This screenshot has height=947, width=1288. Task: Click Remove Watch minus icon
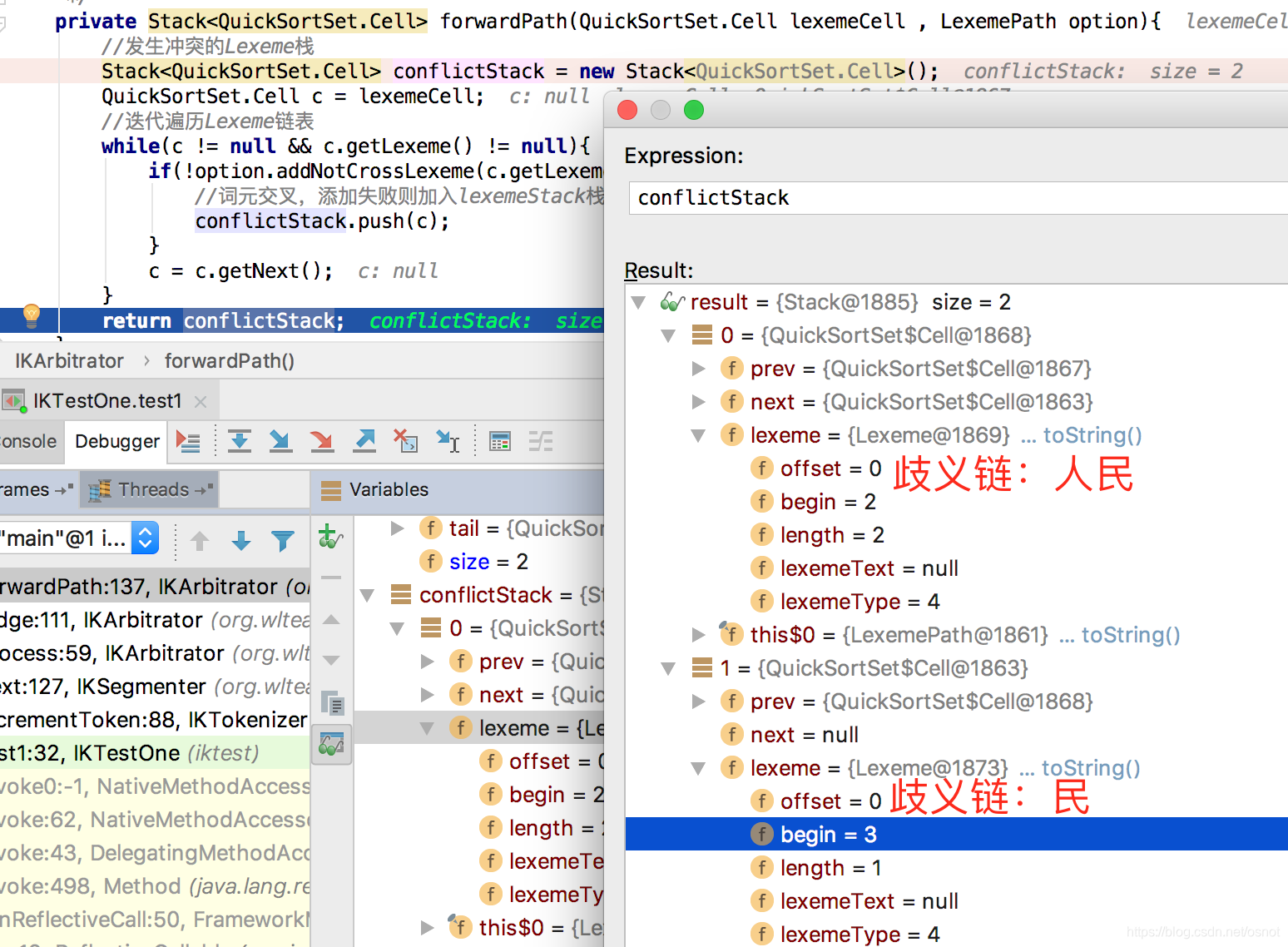pyautogui.click(x=331, y=578)
